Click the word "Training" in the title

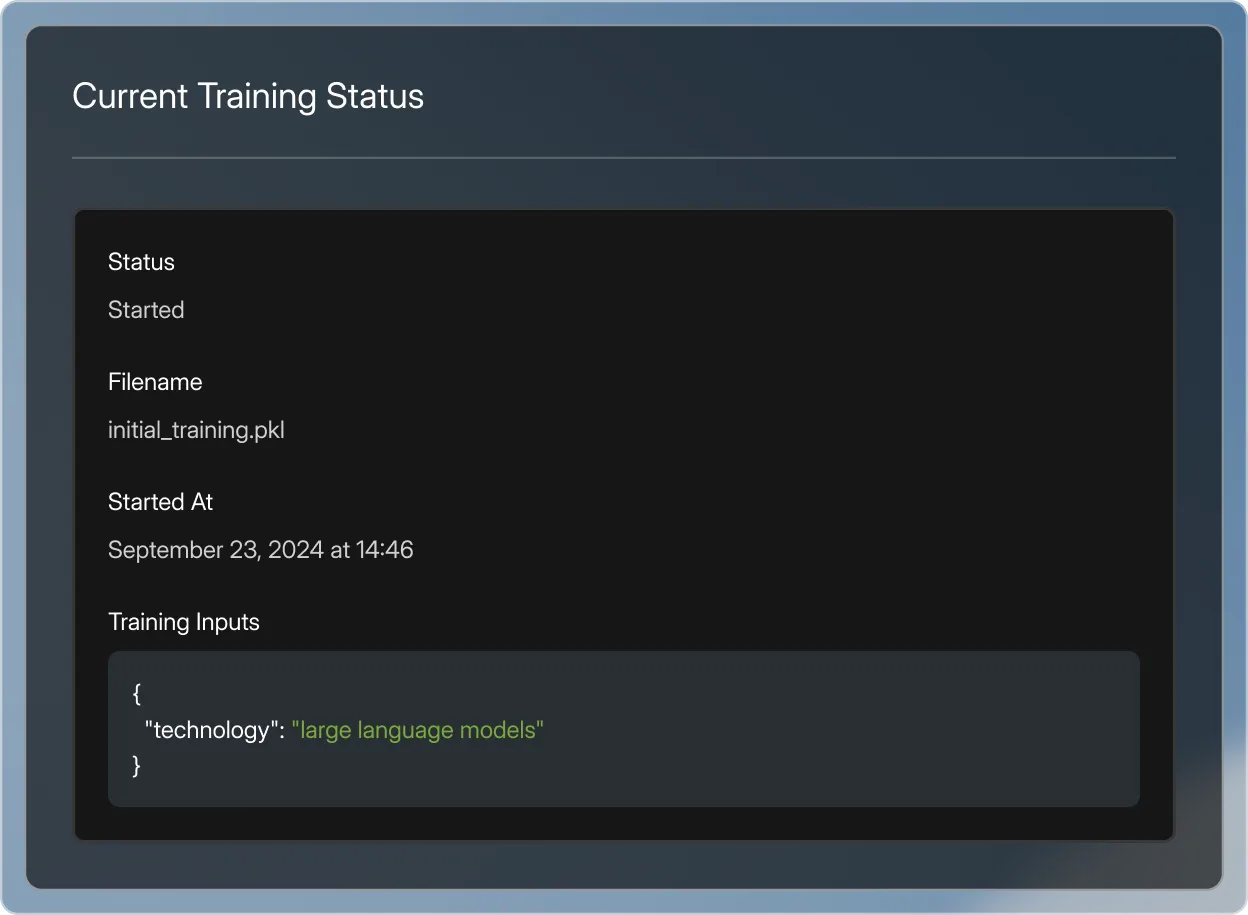257,96
